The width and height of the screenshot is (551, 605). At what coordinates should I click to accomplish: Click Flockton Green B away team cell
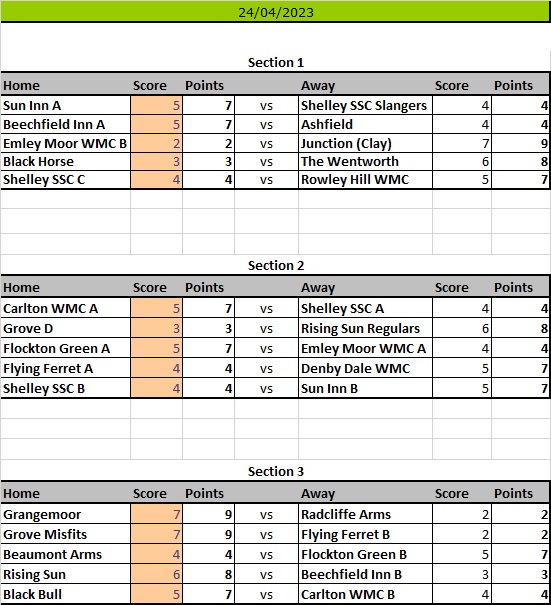point(365,554)
